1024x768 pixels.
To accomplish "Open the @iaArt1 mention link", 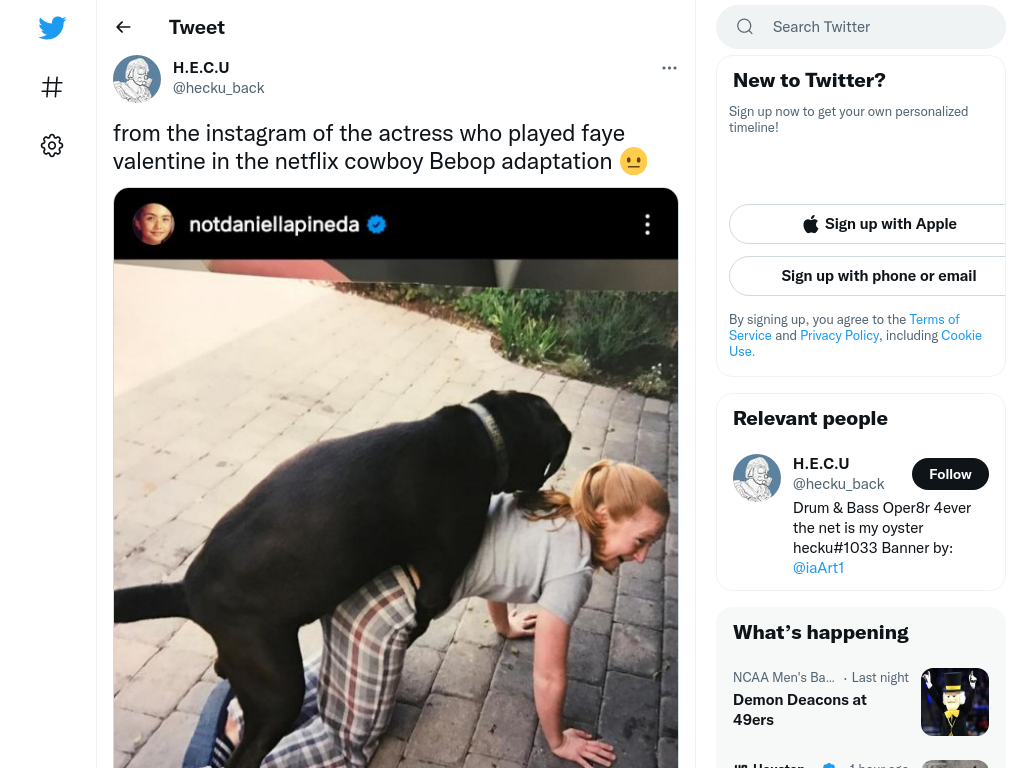I will (818, 568).
